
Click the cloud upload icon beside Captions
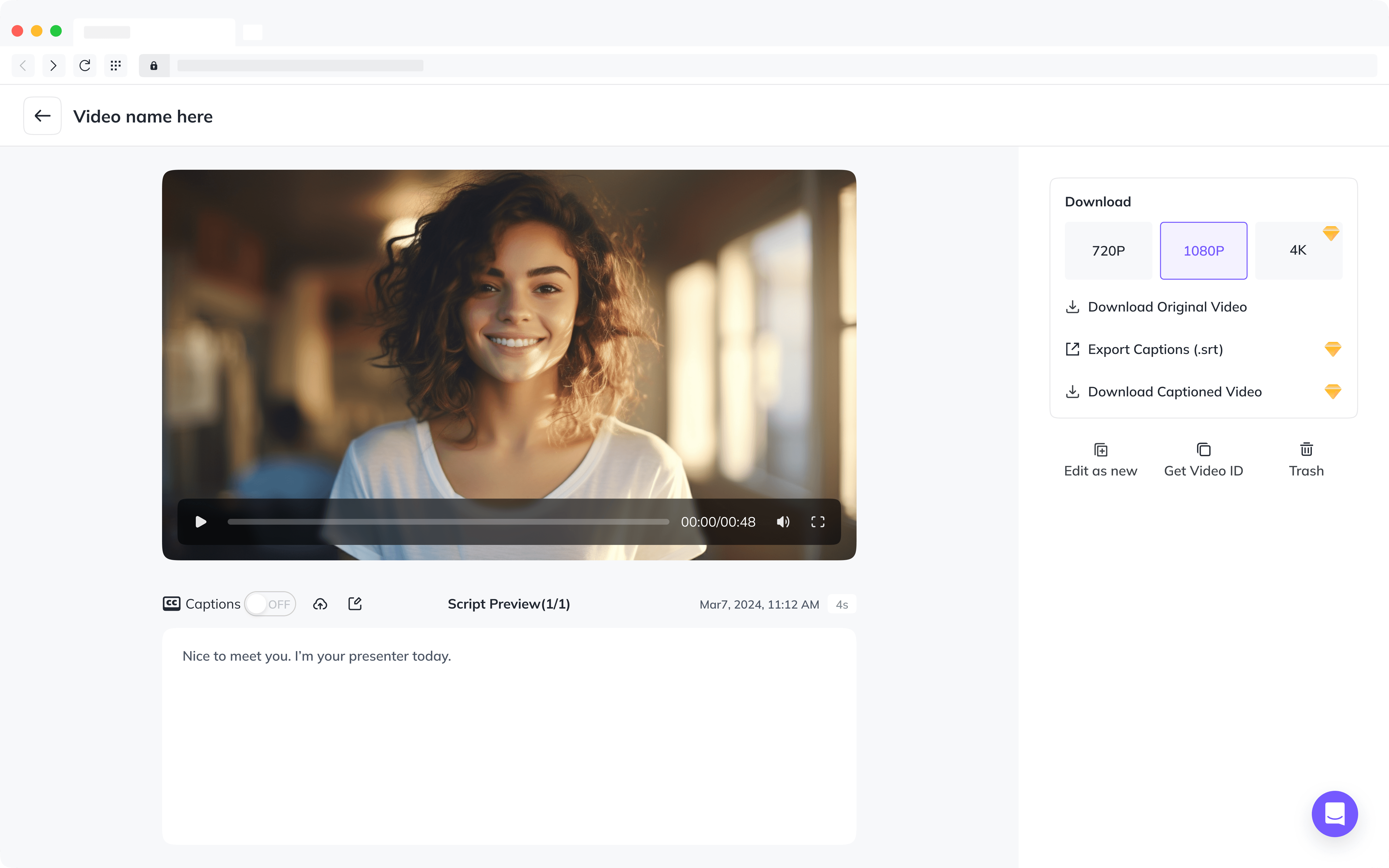pyautogui.click(x=320, y=604)
